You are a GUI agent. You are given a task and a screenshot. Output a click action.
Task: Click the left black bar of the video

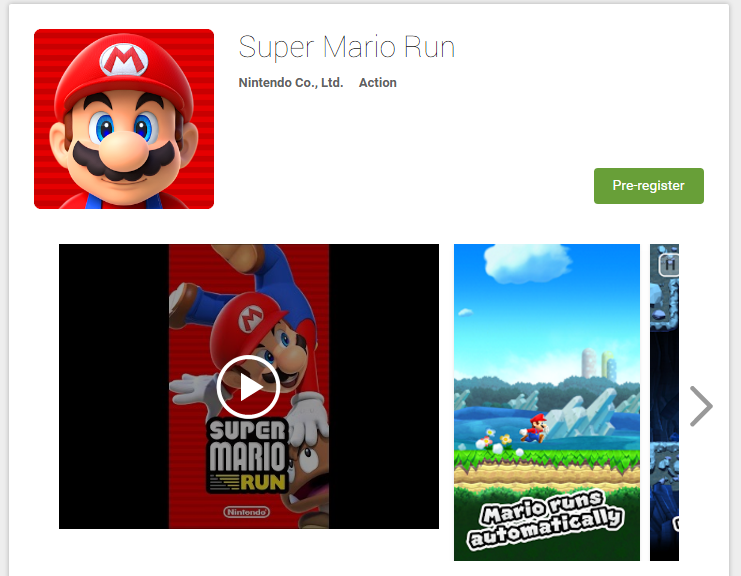pos(114,386)
